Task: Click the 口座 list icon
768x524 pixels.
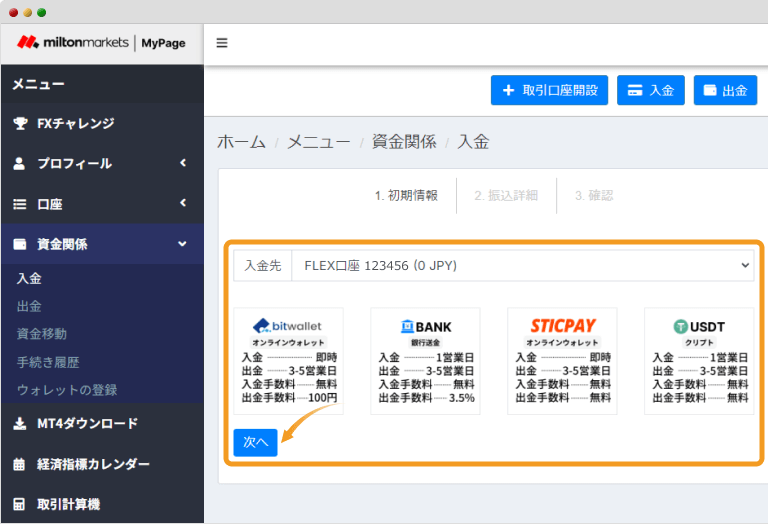Action: coord(20,204)
